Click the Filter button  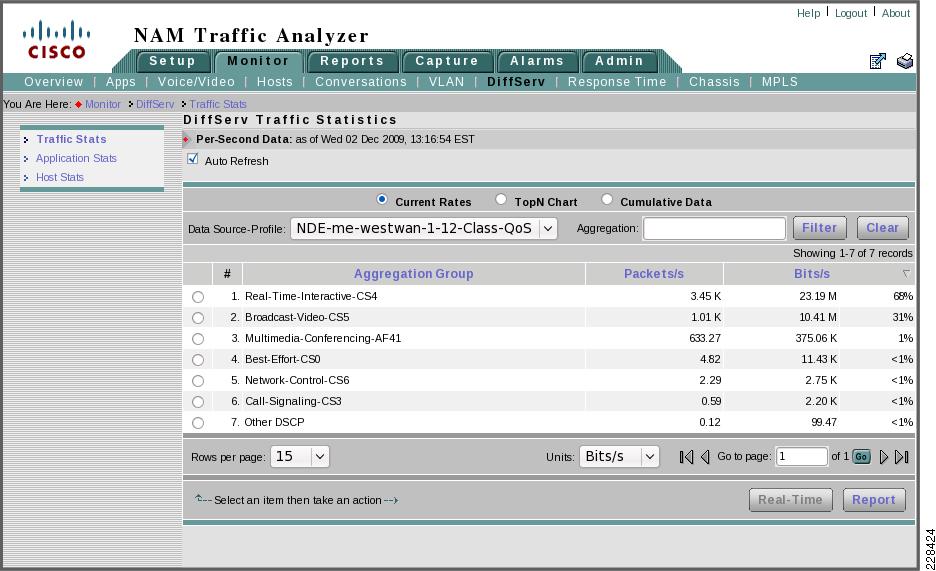pyautogui.click(x=820, y=228)
